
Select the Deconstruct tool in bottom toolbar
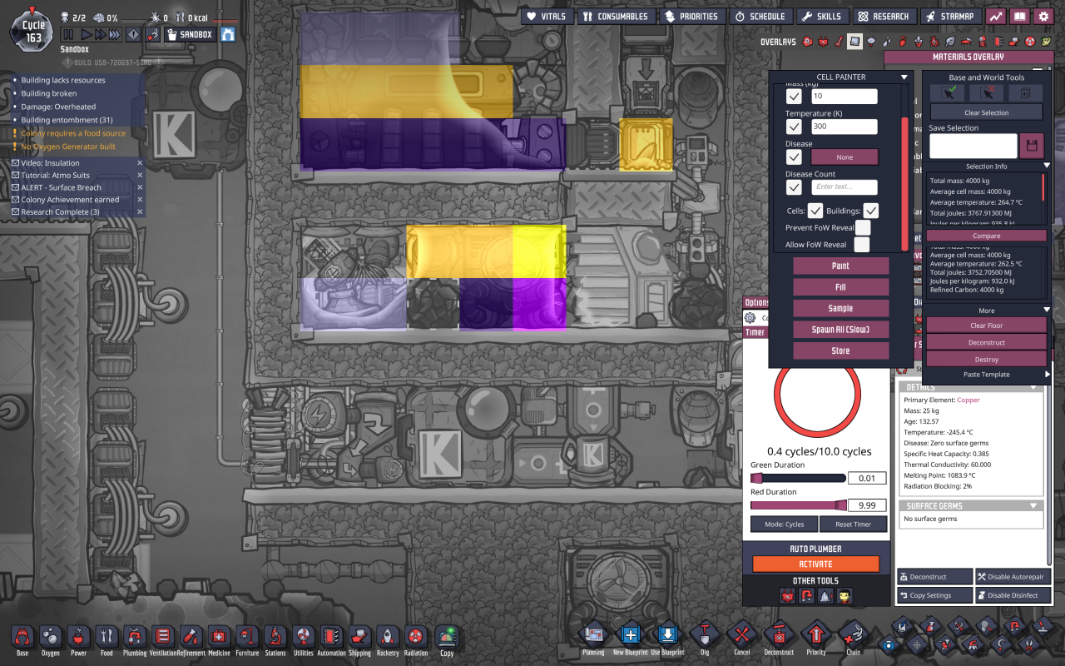click(x=778, y=635)
